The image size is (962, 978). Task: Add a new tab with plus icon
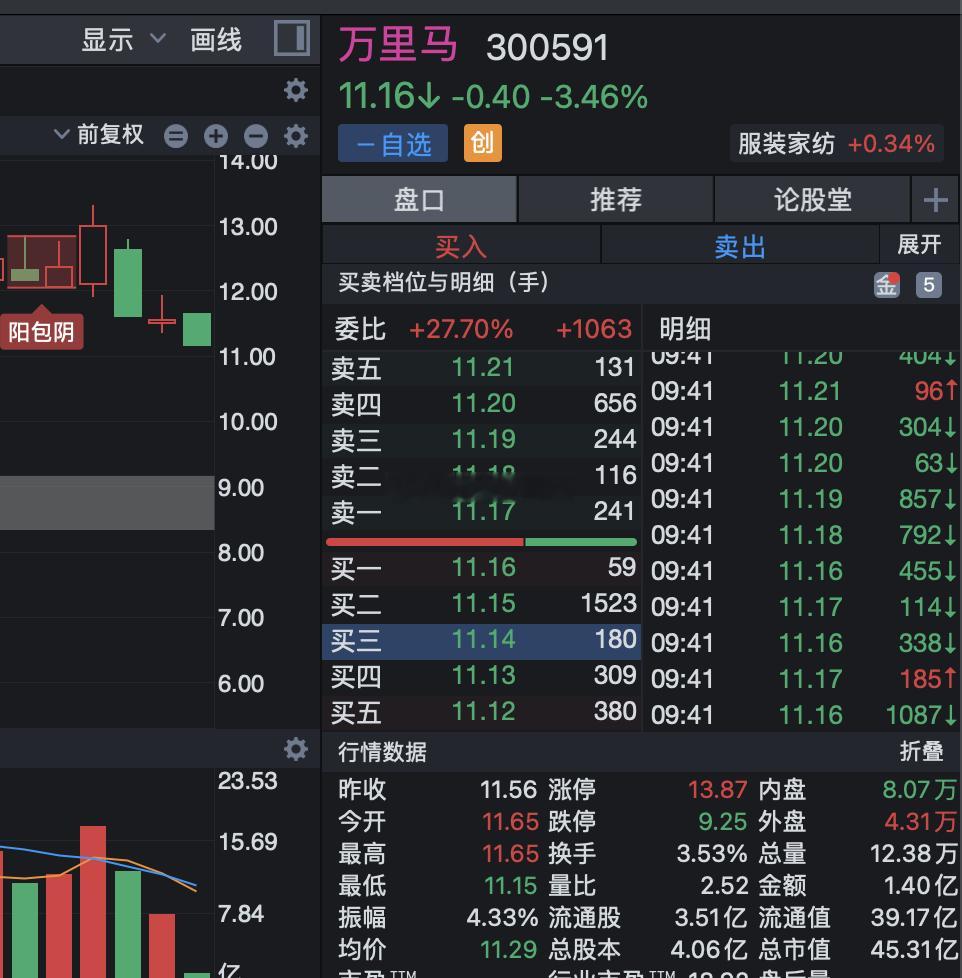point(935,200)
